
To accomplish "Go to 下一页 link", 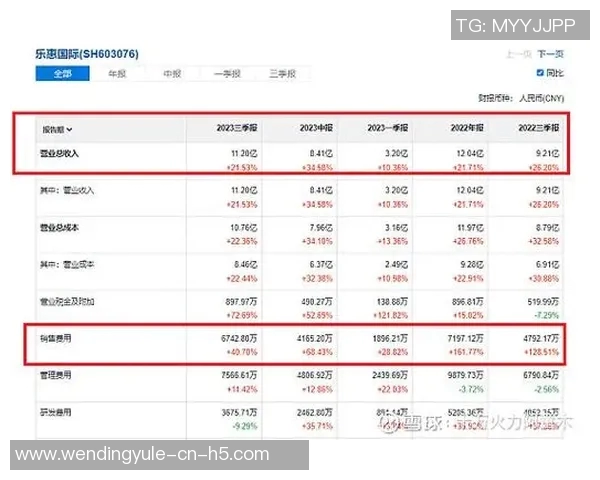I will pyautogui.click(x=550, y=54).
